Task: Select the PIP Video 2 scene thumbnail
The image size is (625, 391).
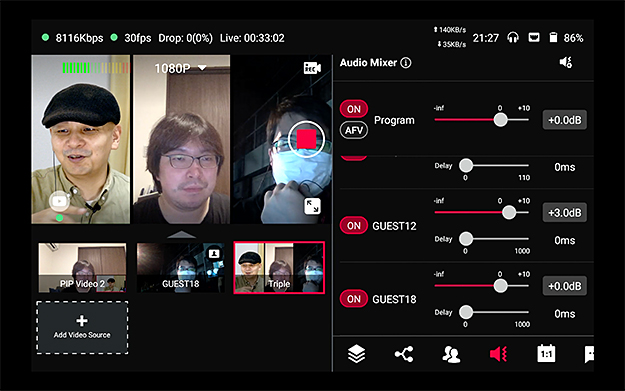Action: pos(82,267)
